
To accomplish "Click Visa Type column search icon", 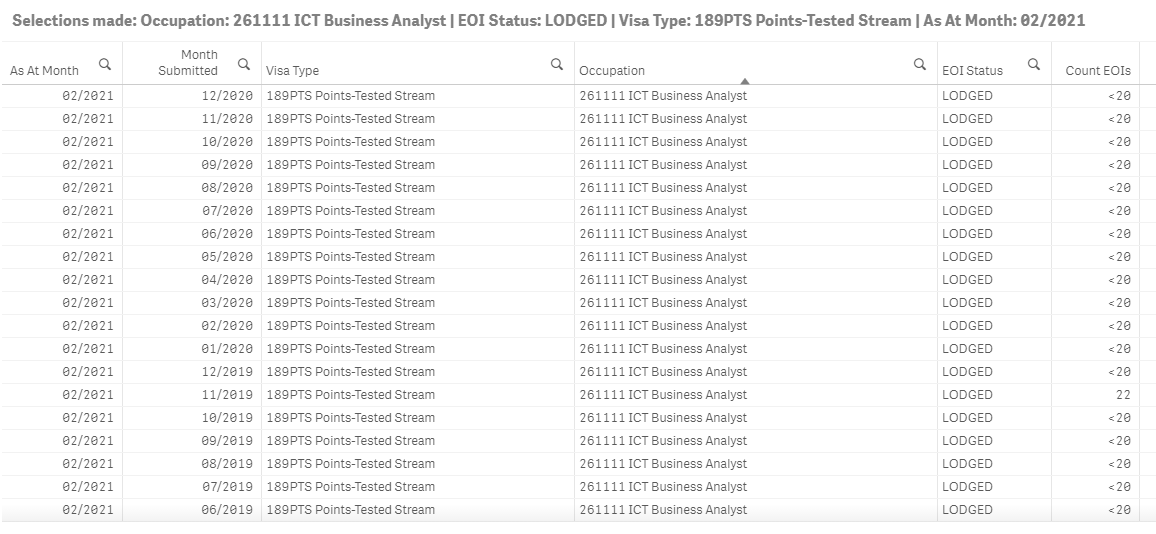I will 557,64.
